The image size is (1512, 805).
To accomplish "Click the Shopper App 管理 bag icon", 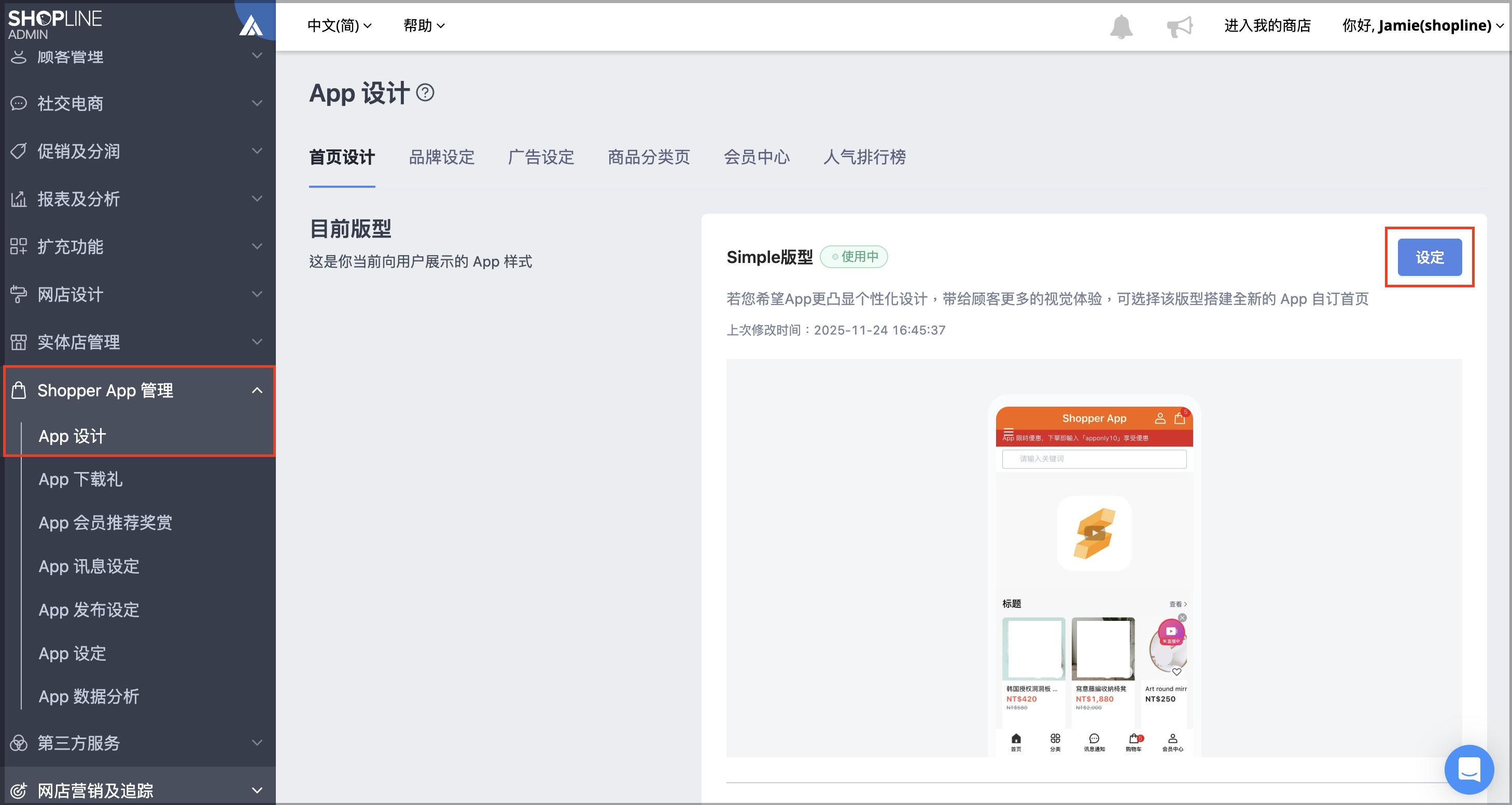I will [x=19, y=390].
